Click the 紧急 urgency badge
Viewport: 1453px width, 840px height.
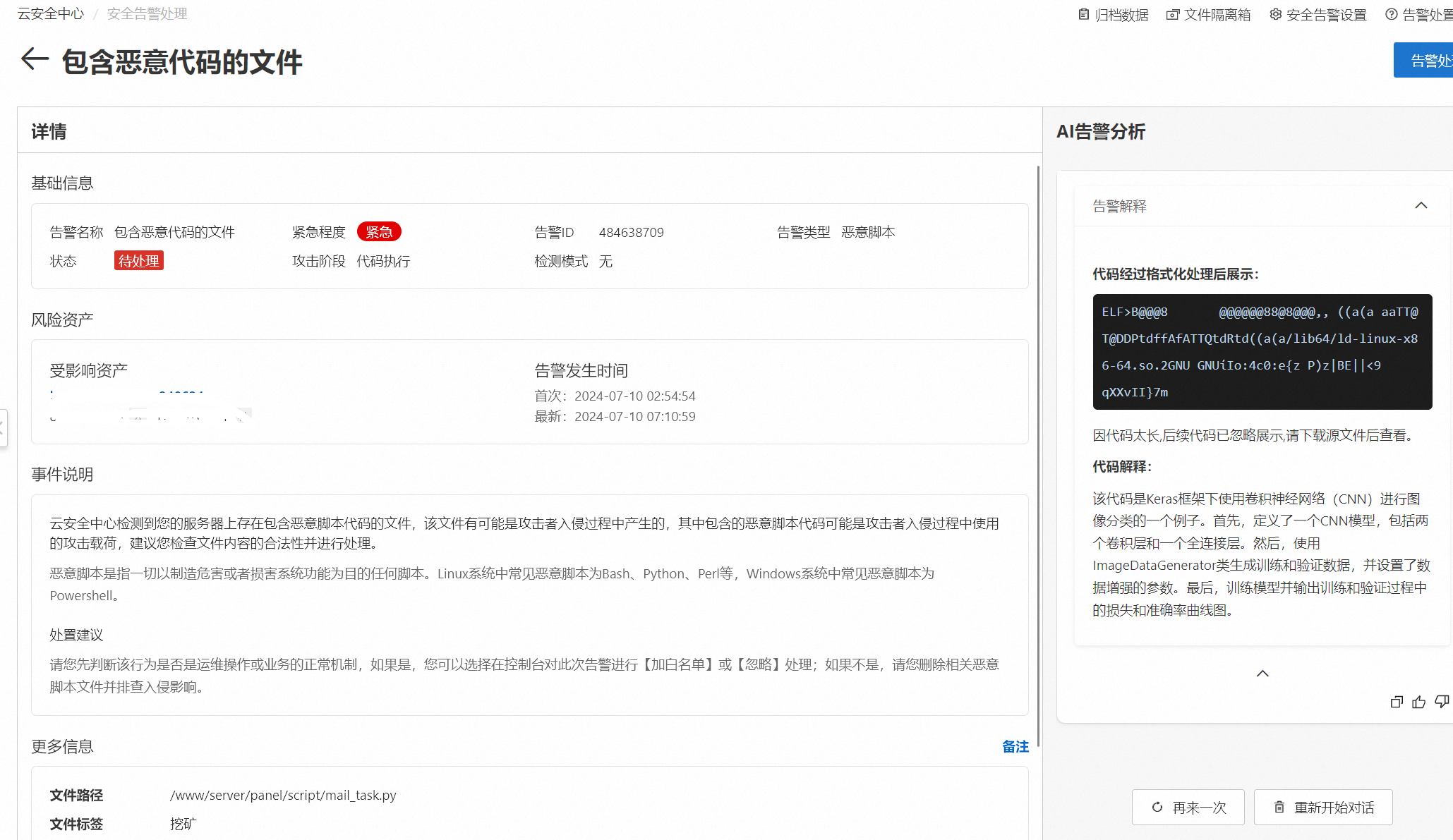[379, 232]
